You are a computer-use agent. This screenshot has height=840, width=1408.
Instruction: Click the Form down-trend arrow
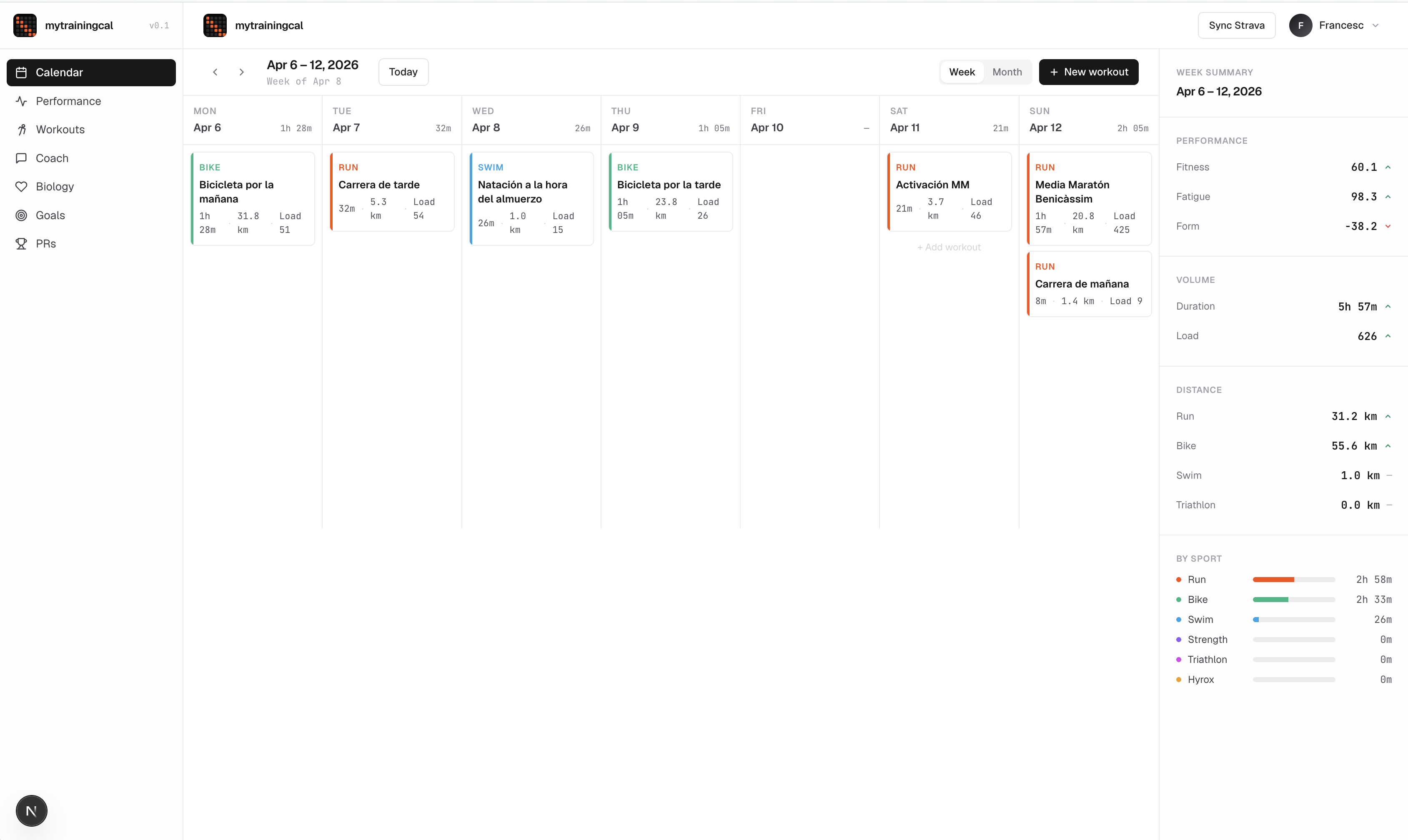point(1388,226)
